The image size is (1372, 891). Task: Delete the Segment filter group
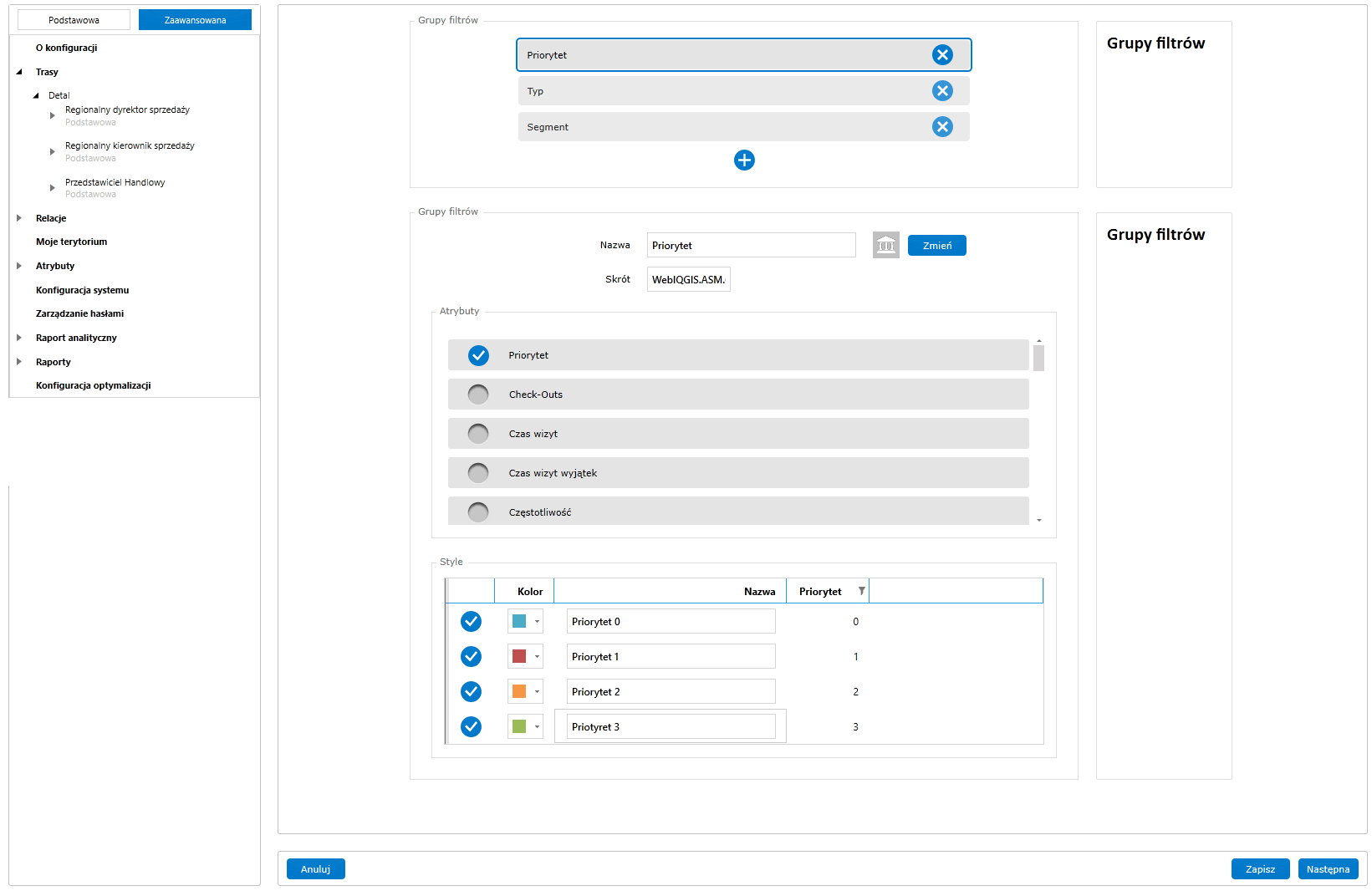click(942, 127)
